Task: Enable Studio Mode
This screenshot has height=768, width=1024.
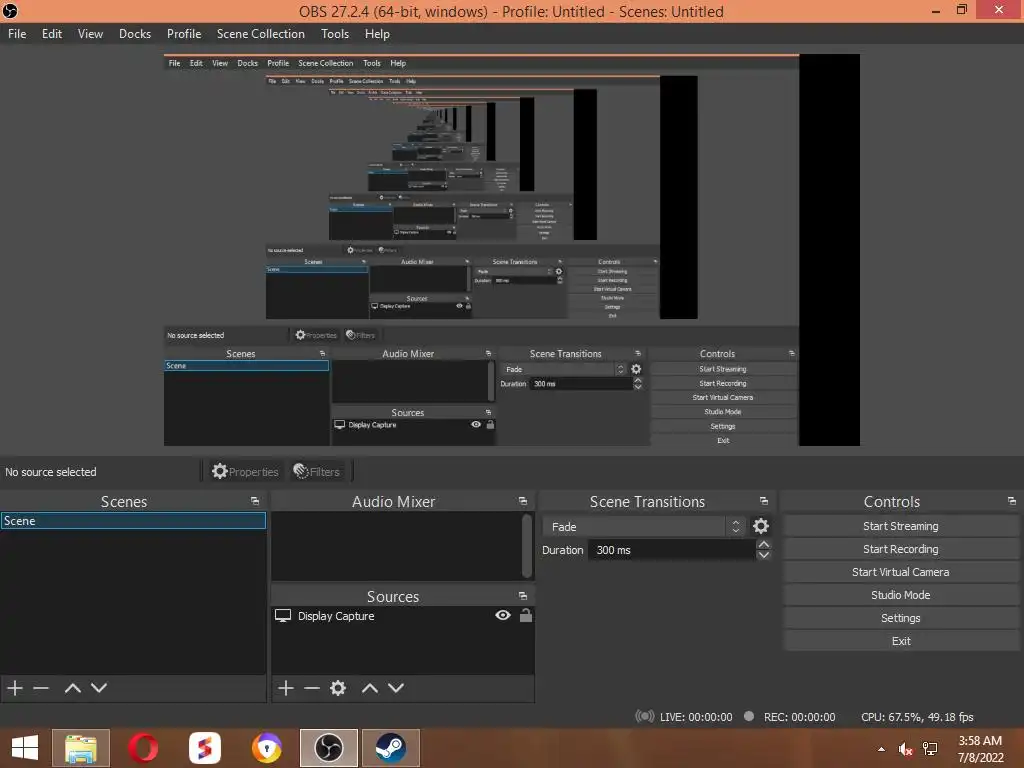Action: (901, 595)
